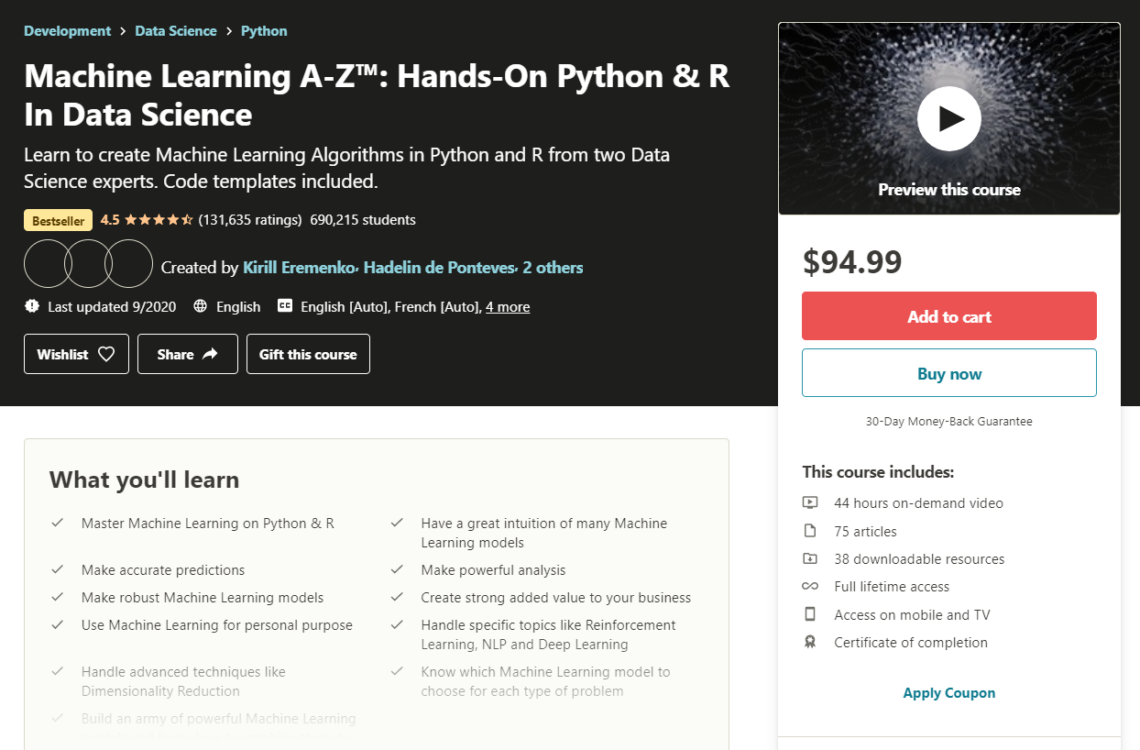
Task: Click the mobile and TV access icon
Action: (x=812, y=614)
